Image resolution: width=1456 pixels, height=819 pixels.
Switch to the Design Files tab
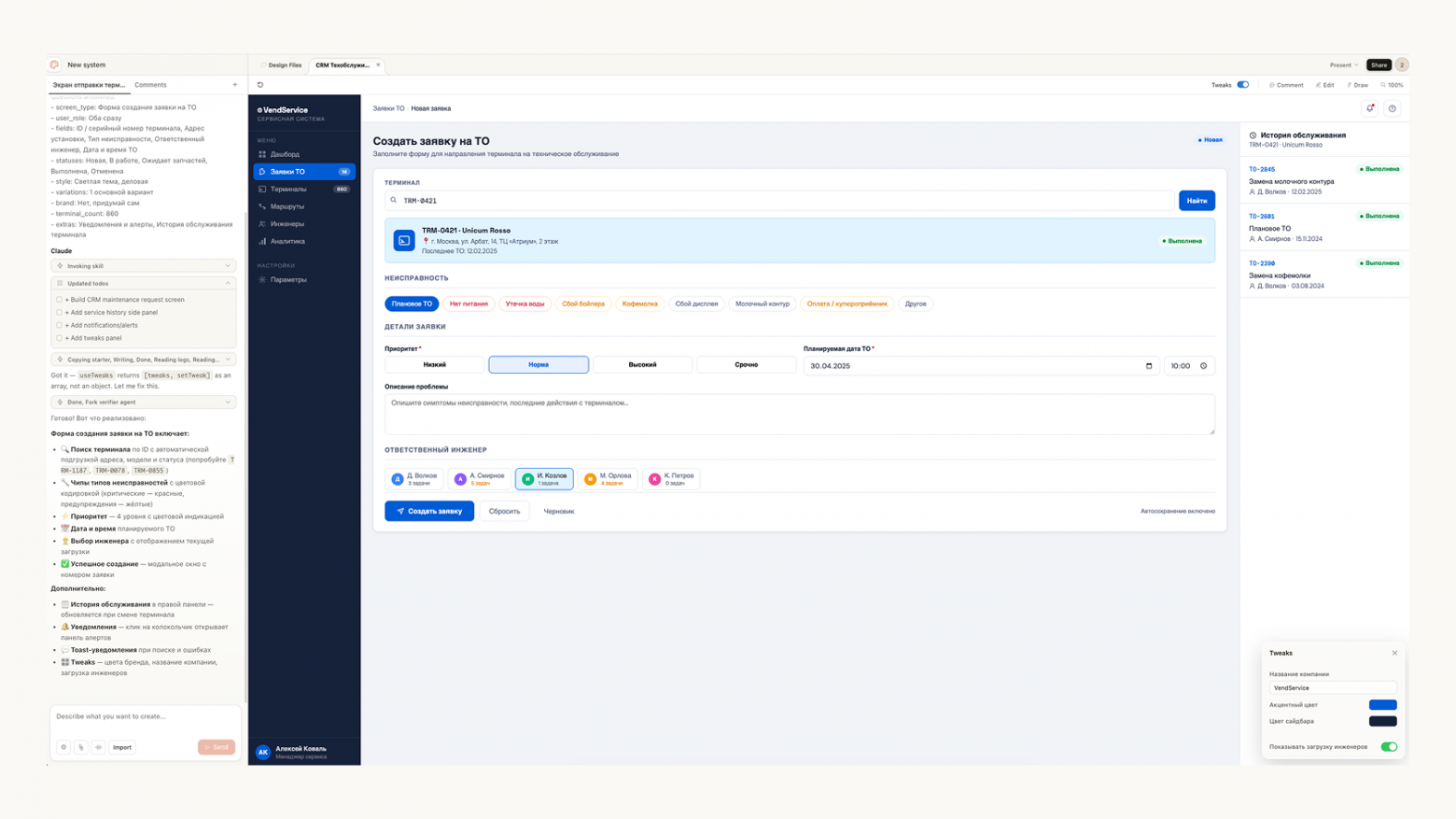[282, 65]
